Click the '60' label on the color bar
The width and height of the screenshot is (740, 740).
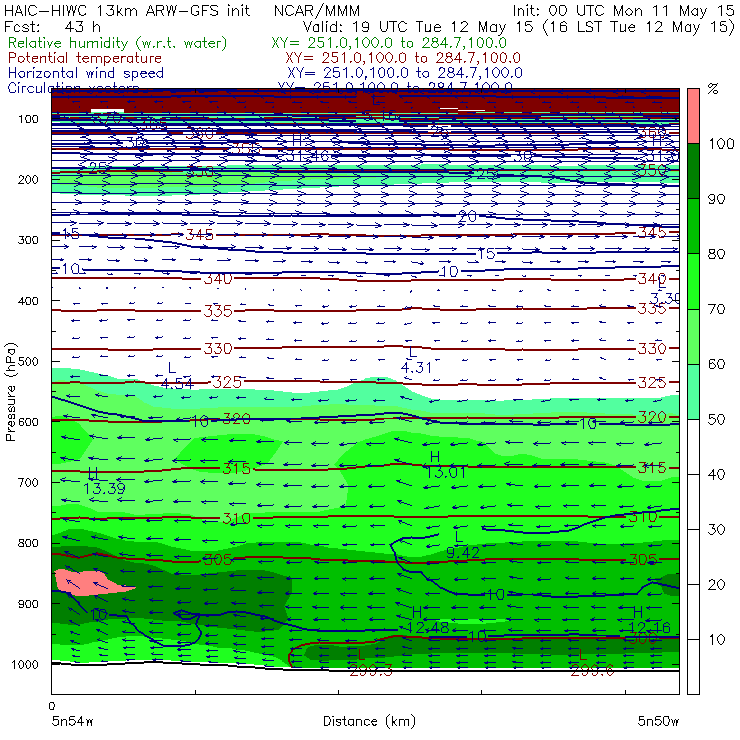[717, 364]
